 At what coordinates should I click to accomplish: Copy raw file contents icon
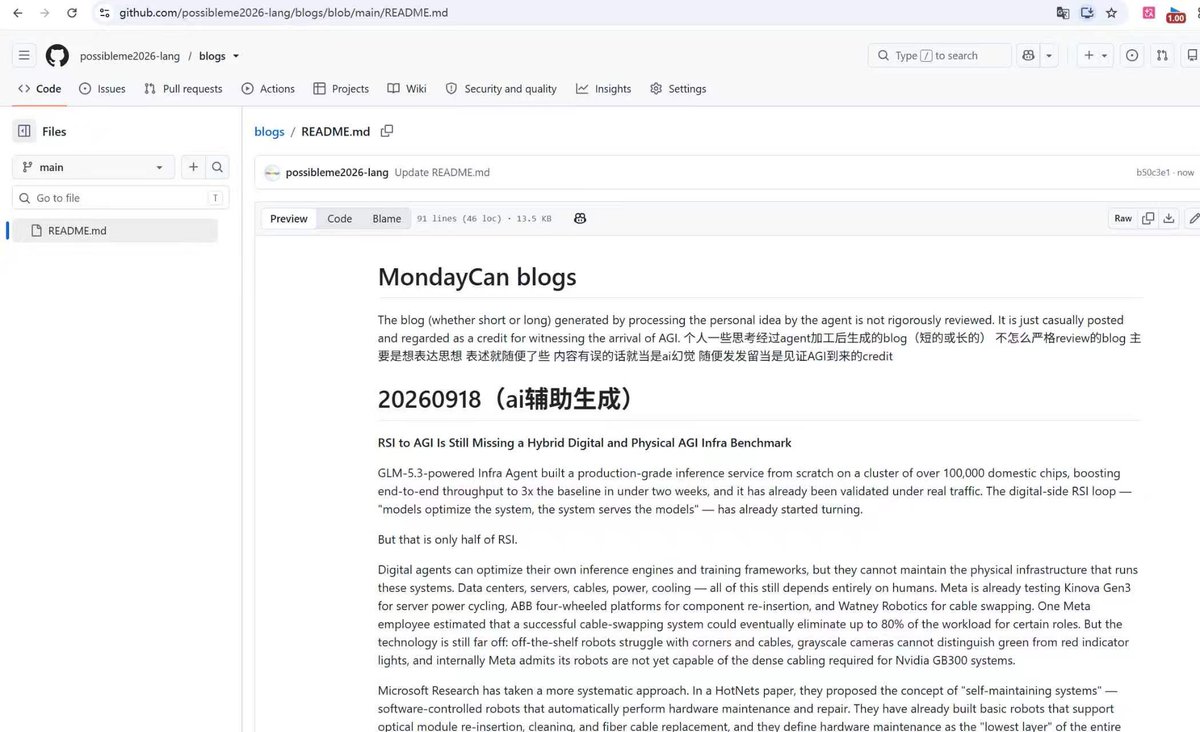tap(1148, 218)
